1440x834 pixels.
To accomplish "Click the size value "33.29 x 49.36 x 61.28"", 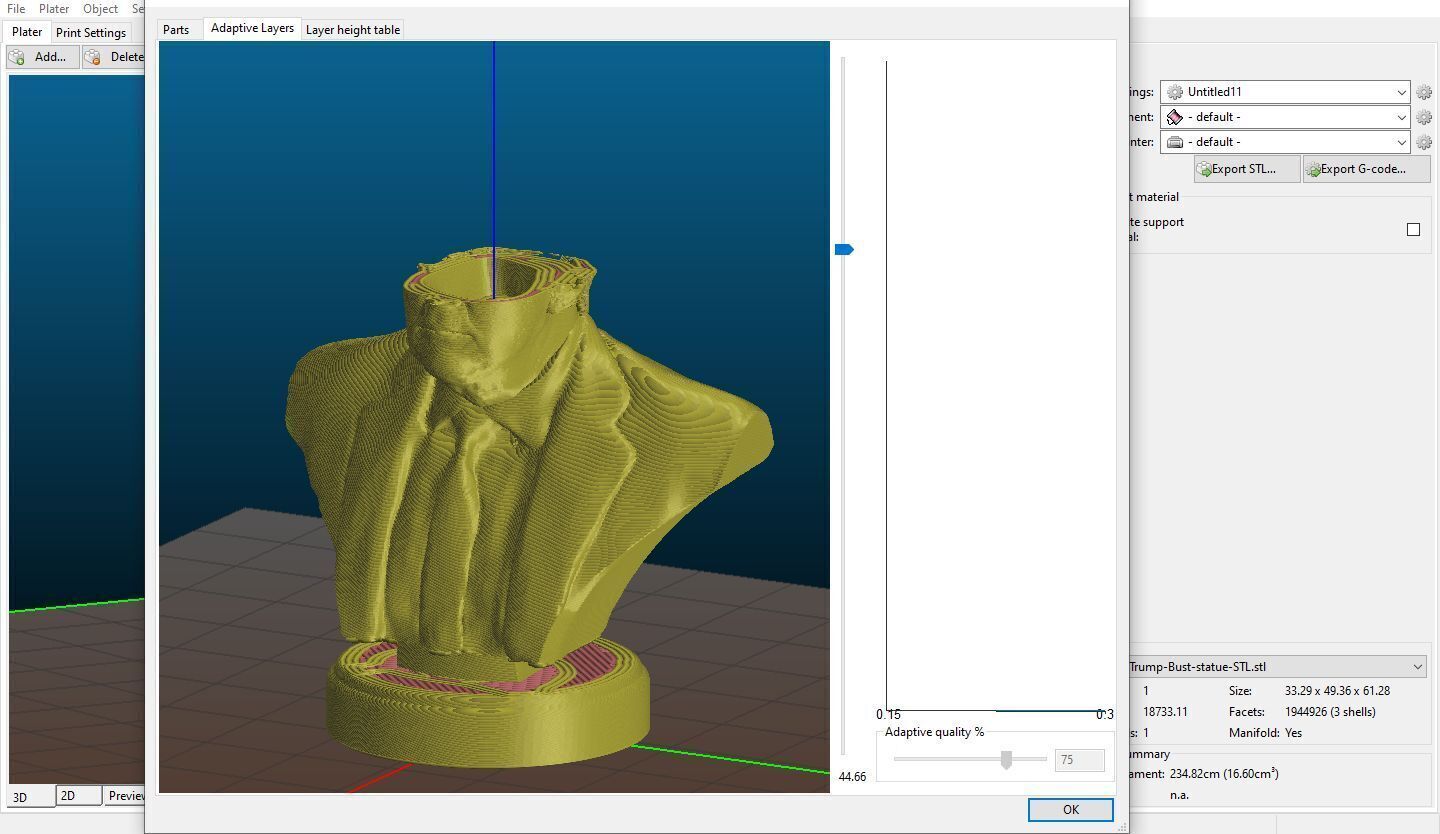I will point(1337,691).
